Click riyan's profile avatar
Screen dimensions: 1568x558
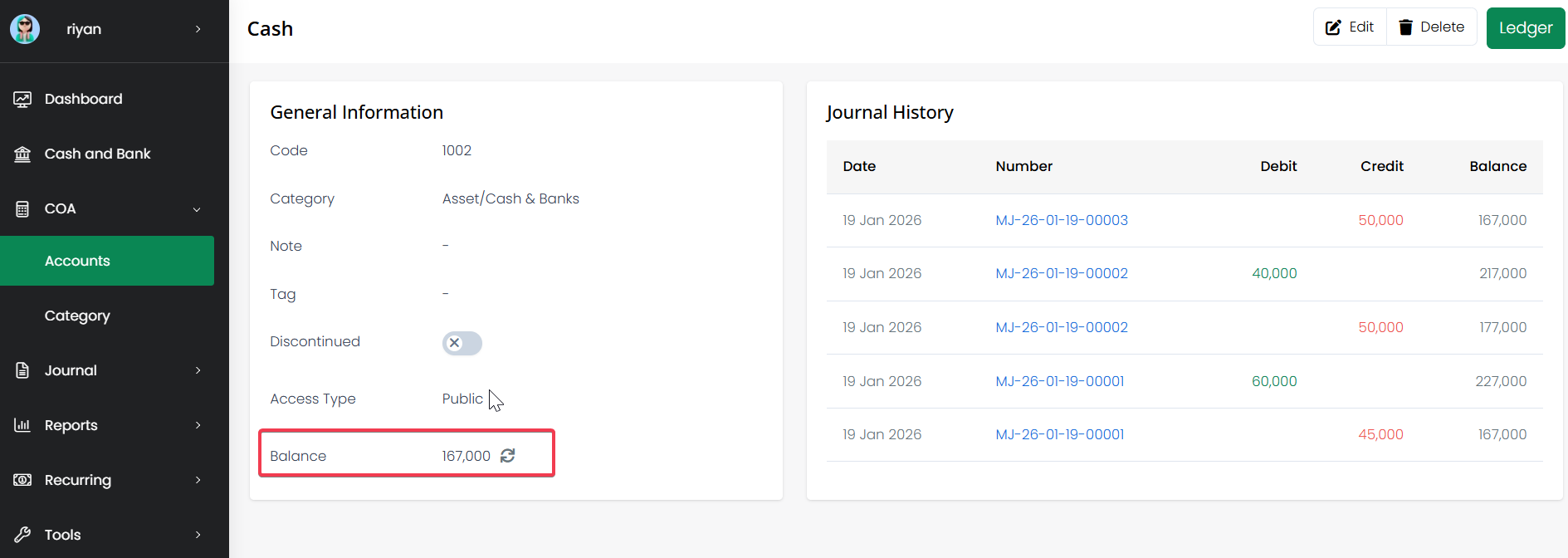click(x=25, y=29)
